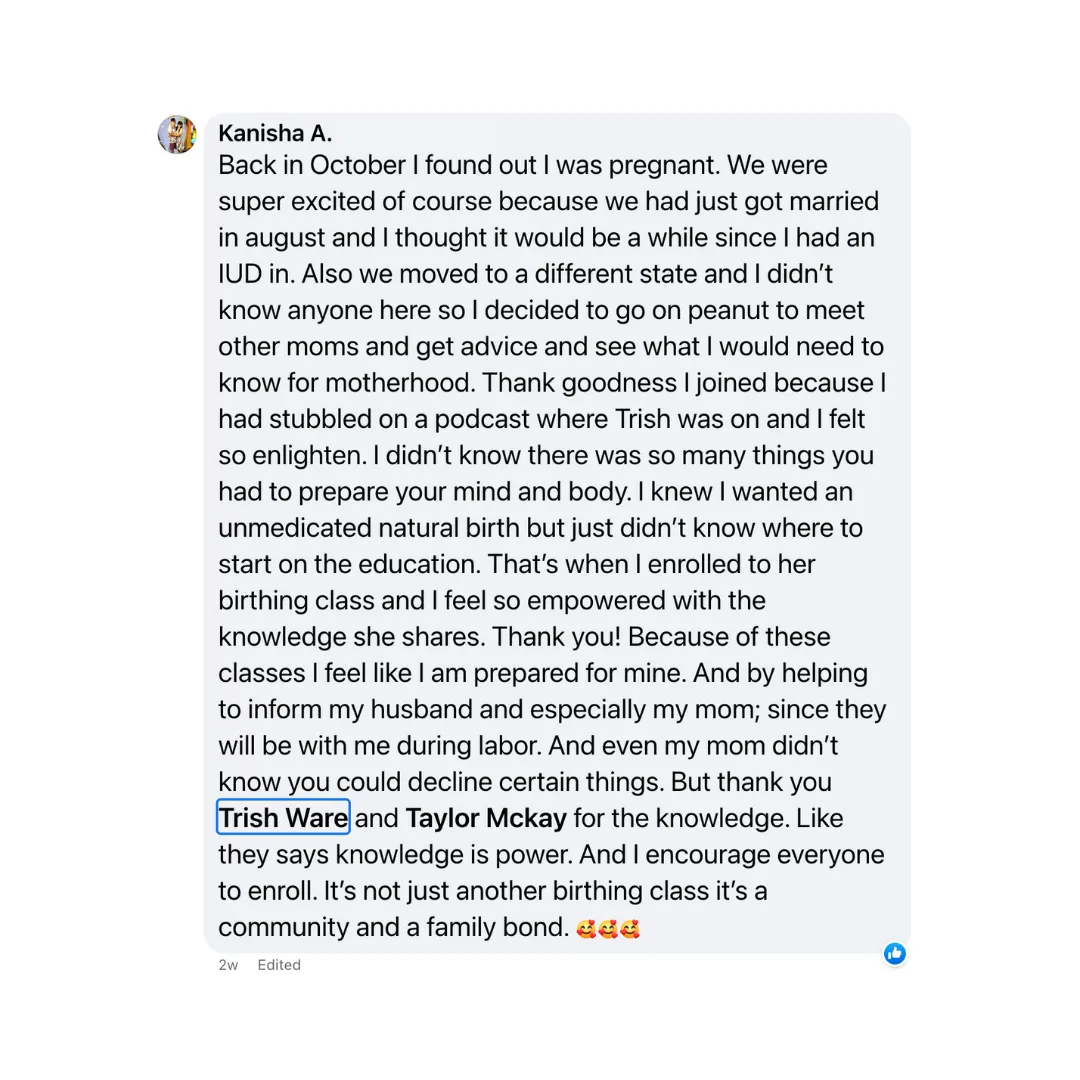View edit history via the Edited label
Image resolution: width=1080 pixels, height=1080 pixels.
(279, 965)
